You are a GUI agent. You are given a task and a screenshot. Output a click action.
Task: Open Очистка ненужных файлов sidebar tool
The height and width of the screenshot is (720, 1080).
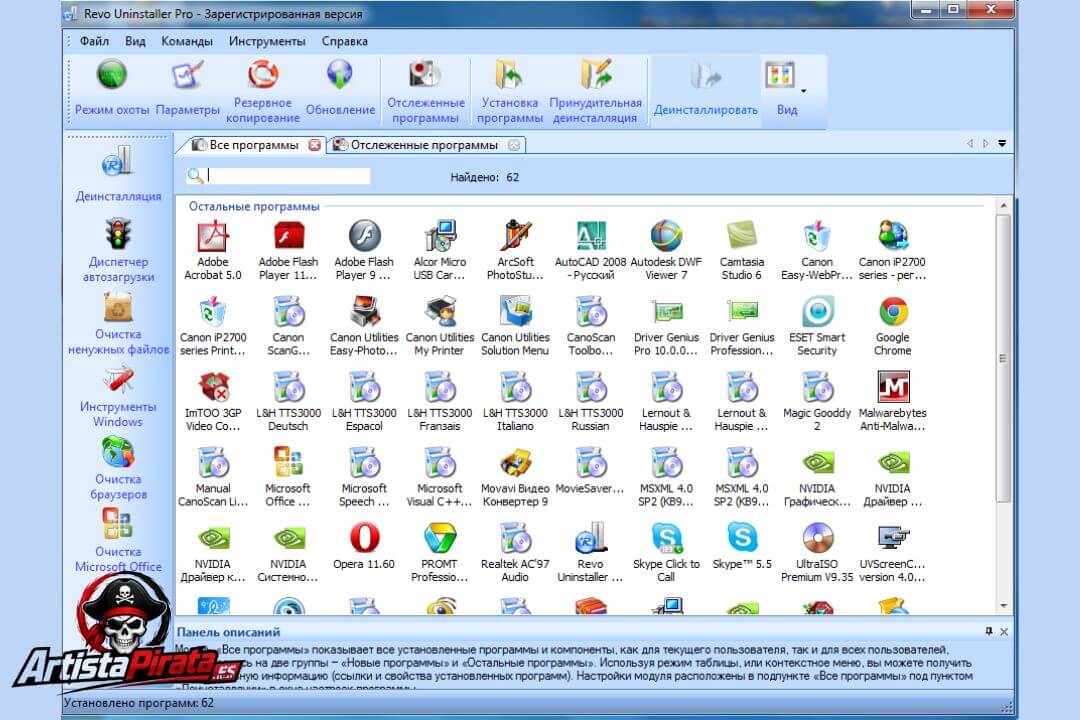[118, 323]
